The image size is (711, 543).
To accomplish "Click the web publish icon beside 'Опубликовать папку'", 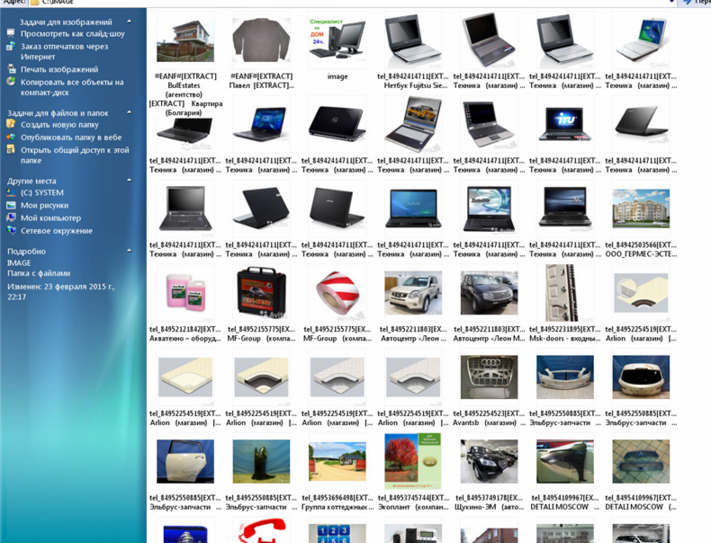I will tap(10, 137).
